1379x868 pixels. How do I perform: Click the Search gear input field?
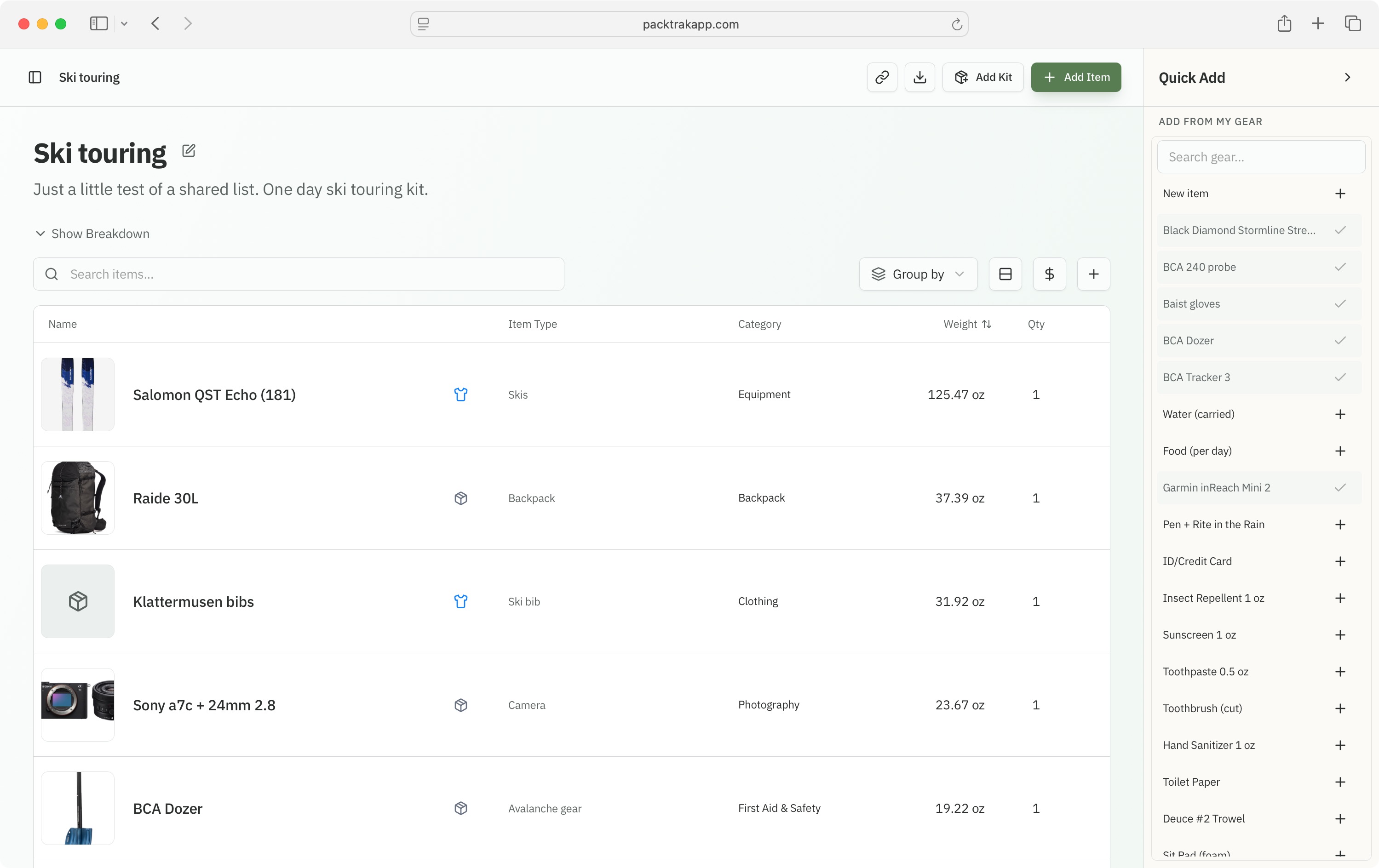(x=1260, y=157)
